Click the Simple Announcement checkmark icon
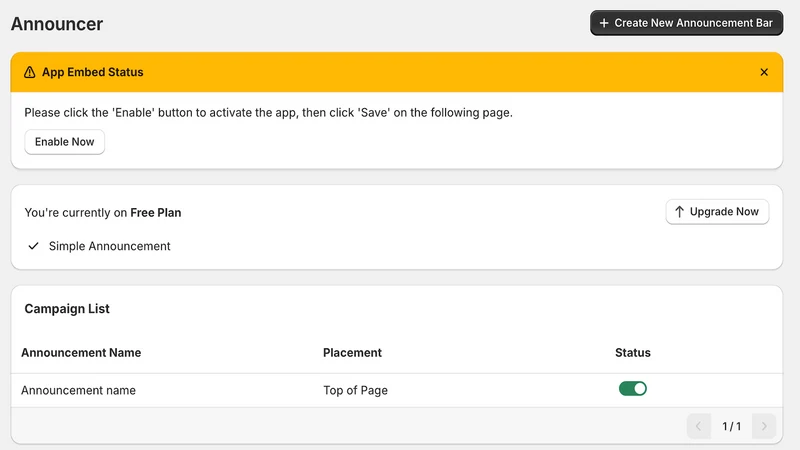Image resolution: width=800 pixels, height=450 pixels. click(x=34, y=246)
